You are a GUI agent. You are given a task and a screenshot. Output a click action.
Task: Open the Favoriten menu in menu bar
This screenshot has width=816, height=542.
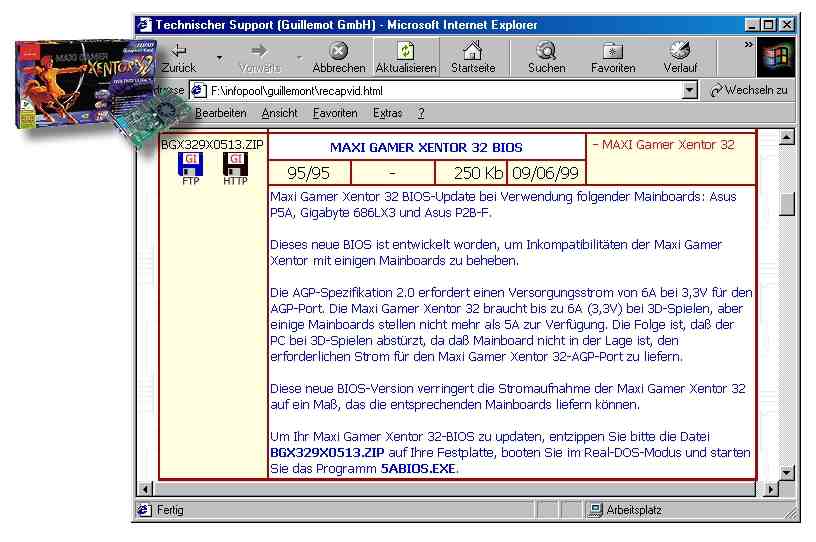click(335, 113)
